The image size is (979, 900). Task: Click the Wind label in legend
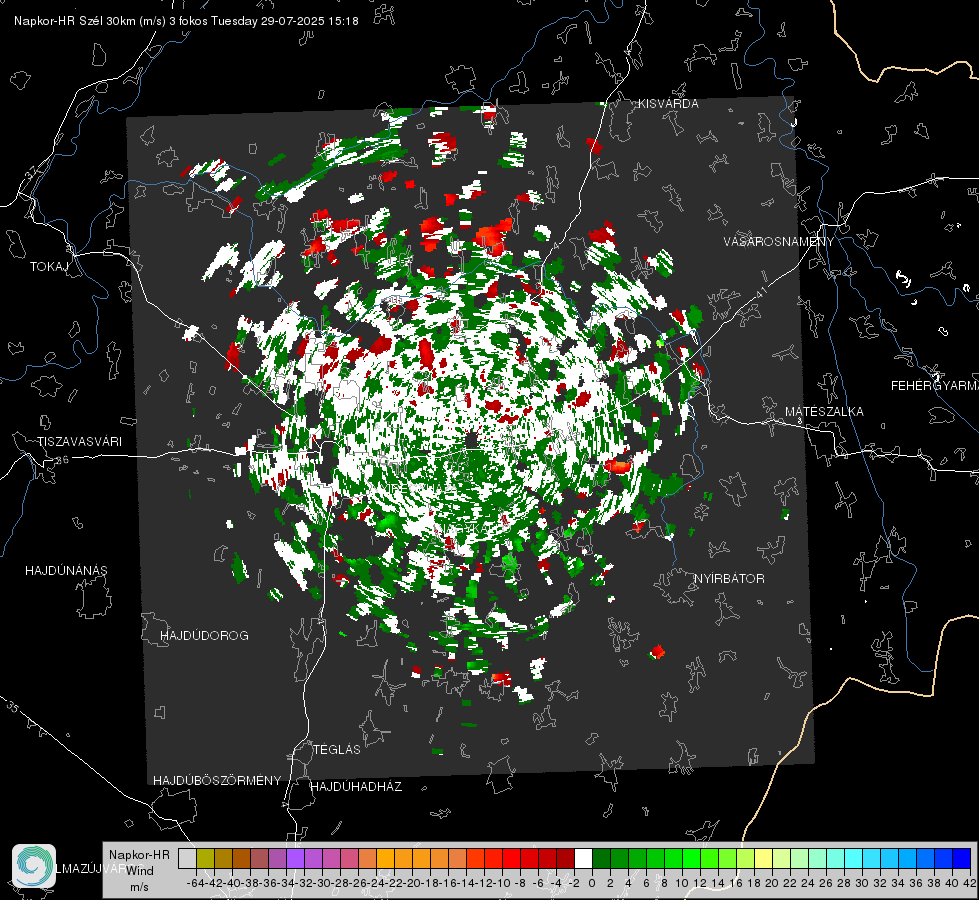139,871
